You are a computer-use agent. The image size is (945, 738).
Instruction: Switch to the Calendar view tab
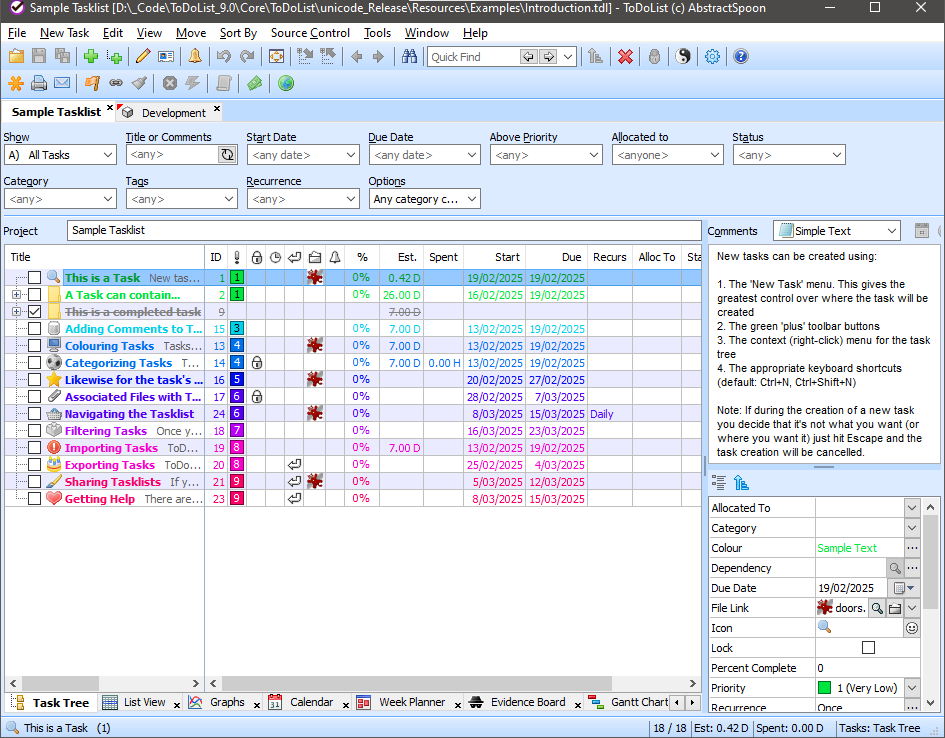[x=311, y=703]
